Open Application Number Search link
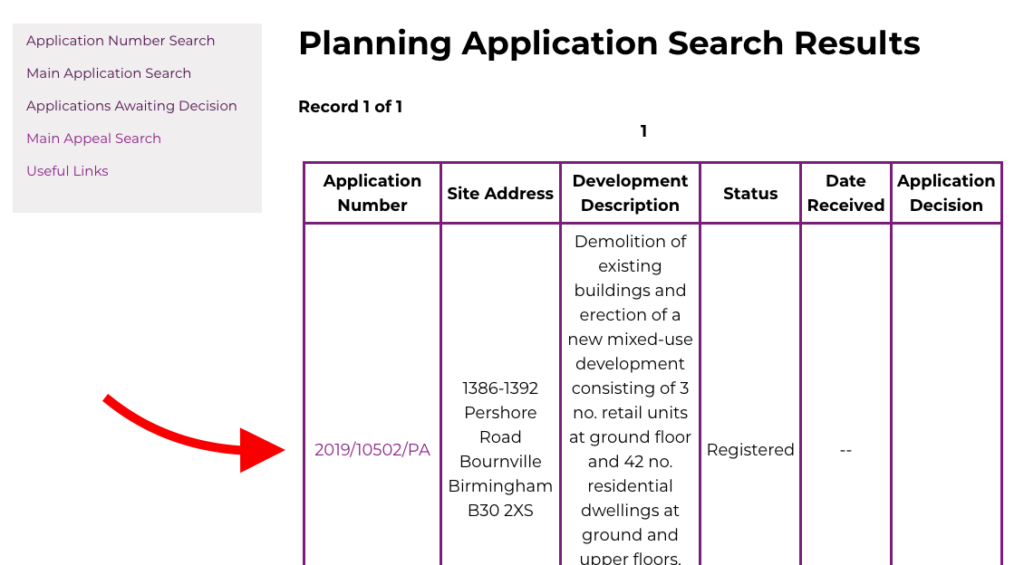The image size is (1024, 565). (x=120, y=40)
